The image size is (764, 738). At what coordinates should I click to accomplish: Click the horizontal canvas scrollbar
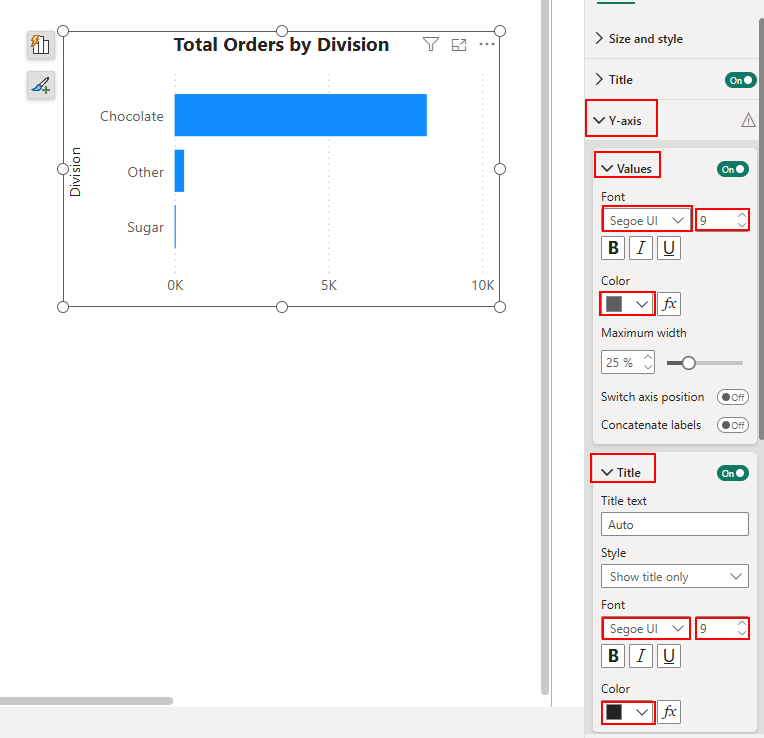pos(86,701)
